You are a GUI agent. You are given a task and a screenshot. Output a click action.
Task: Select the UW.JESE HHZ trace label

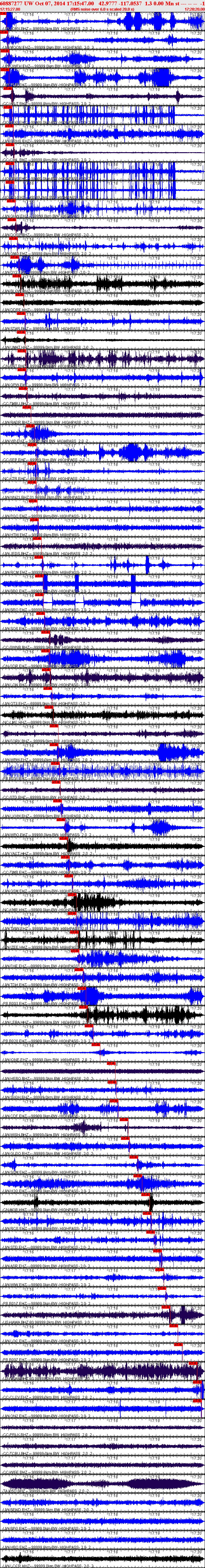(x=47, y=553)
